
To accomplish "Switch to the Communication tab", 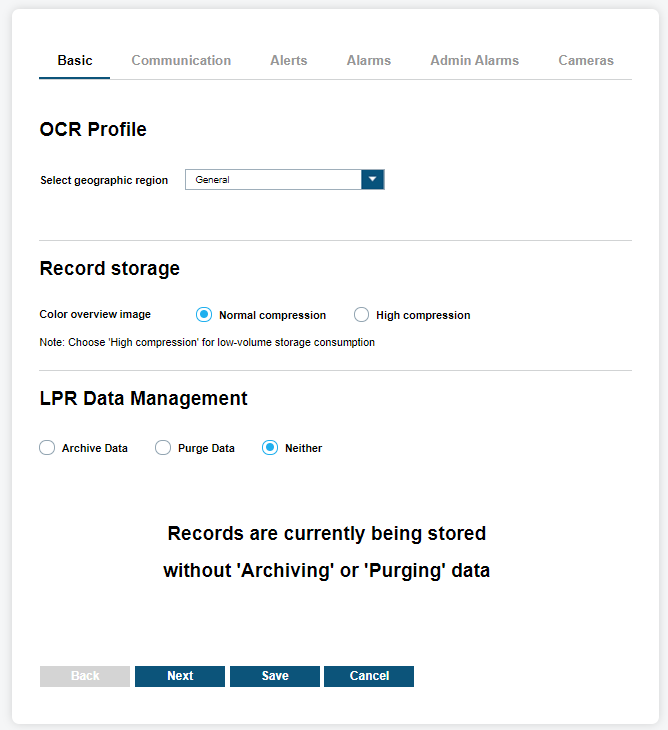I will coord(181,61).
